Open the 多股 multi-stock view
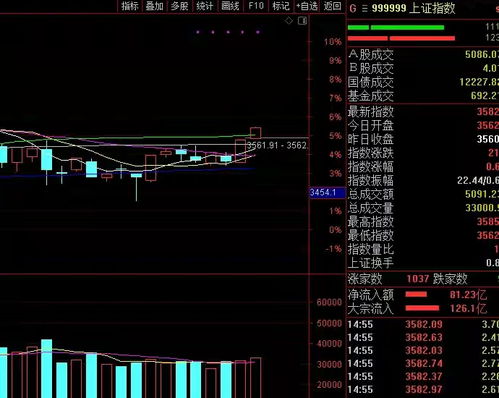The height and width of the screenshot is (398, 499). (179, 6)
